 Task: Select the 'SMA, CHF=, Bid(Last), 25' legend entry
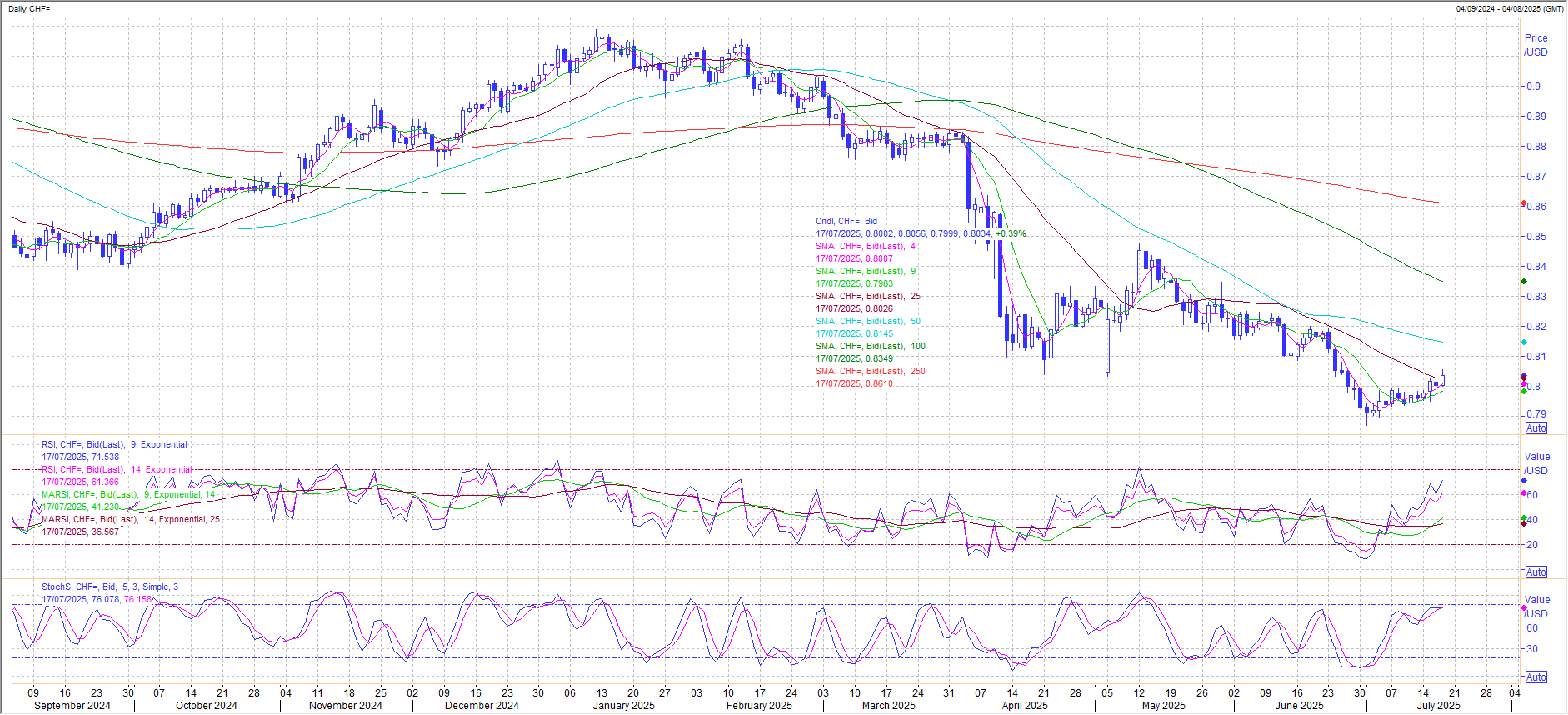(868, 297)
